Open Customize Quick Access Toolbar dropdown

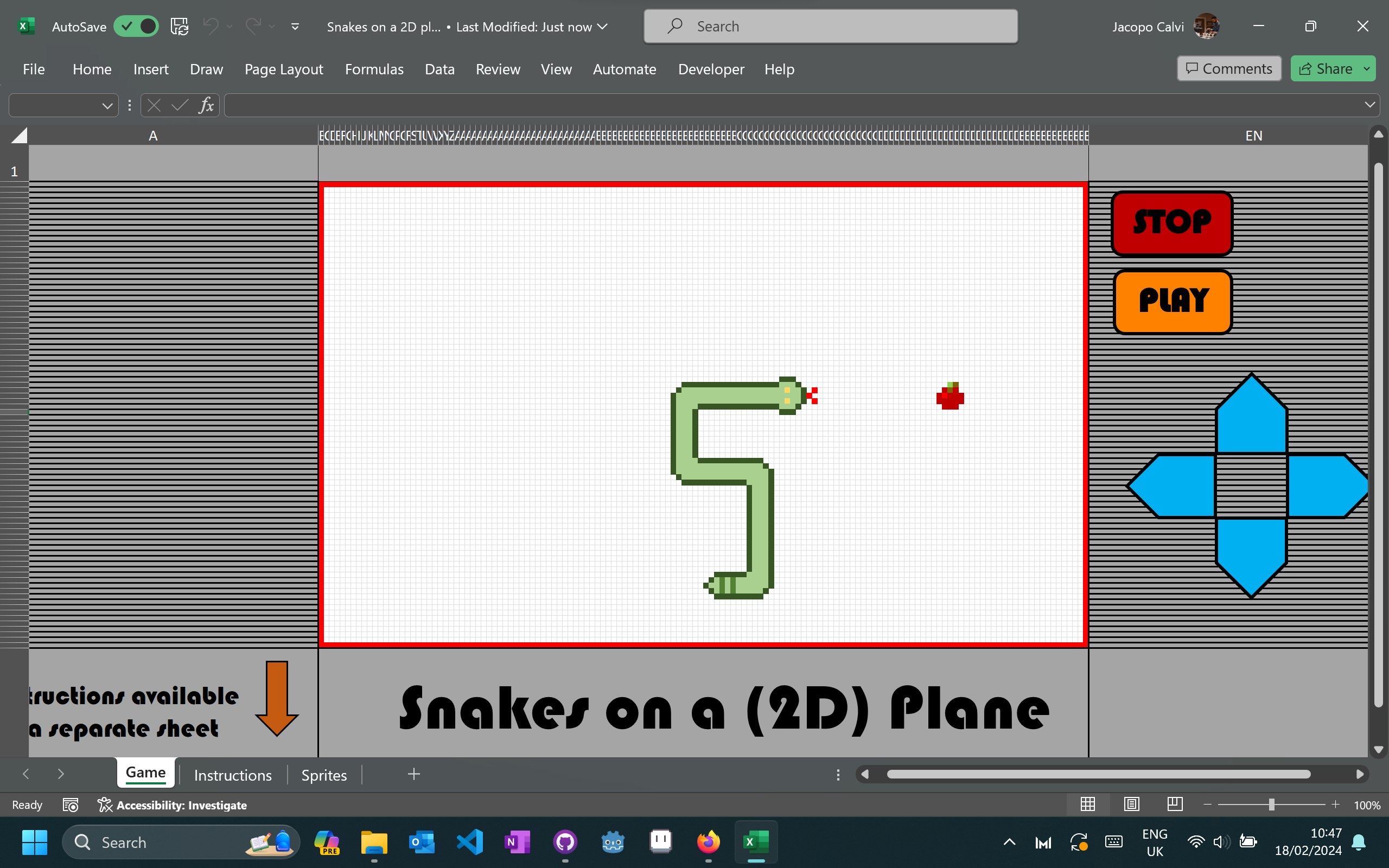[x=295, y=27]
